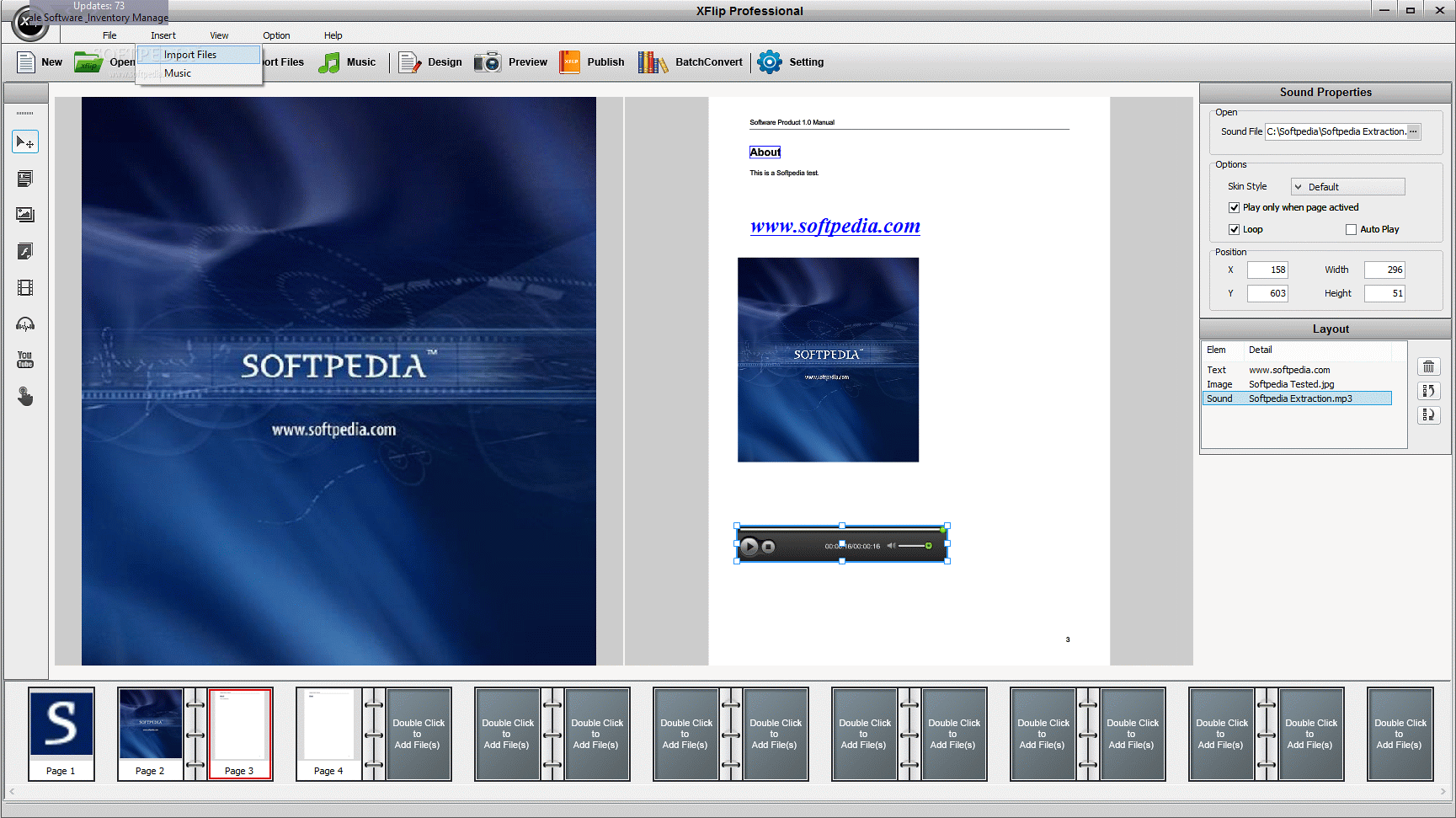Open the View menu
1456x818 pixels.
pyautogui.click(x=219, y=35)
